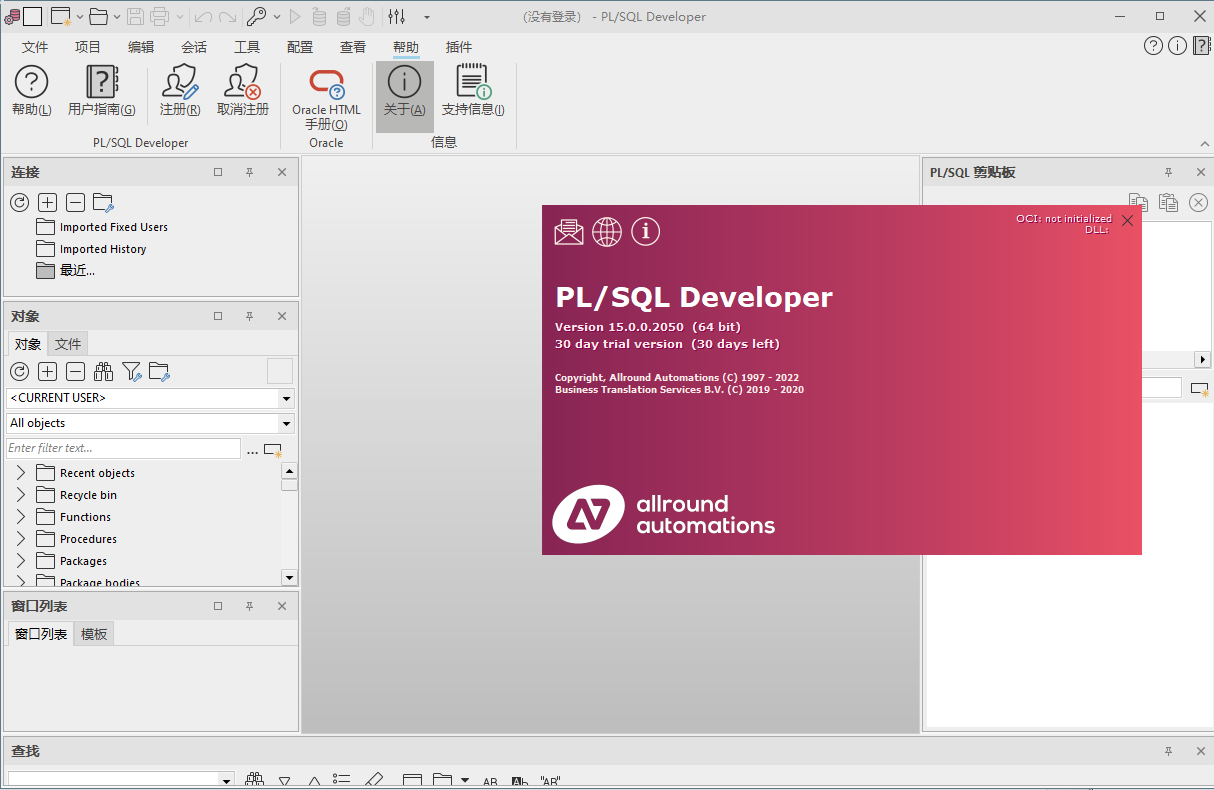Click the email envelope icon in About dialog
1214x790 pixels.
(x=569, y=232)
